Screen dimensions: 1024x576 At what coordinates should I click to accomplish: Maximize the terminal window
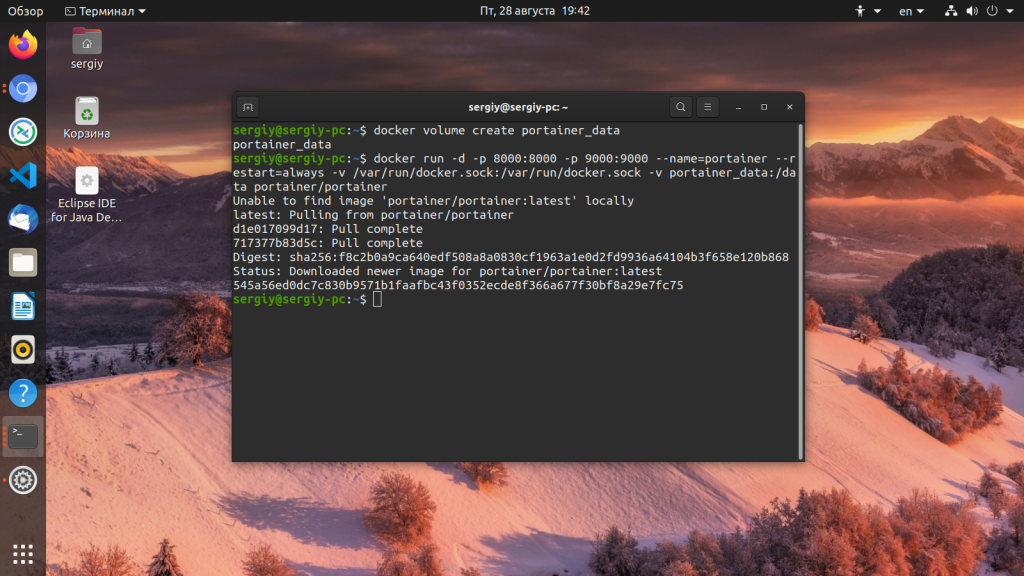click(x=763, y=107)
